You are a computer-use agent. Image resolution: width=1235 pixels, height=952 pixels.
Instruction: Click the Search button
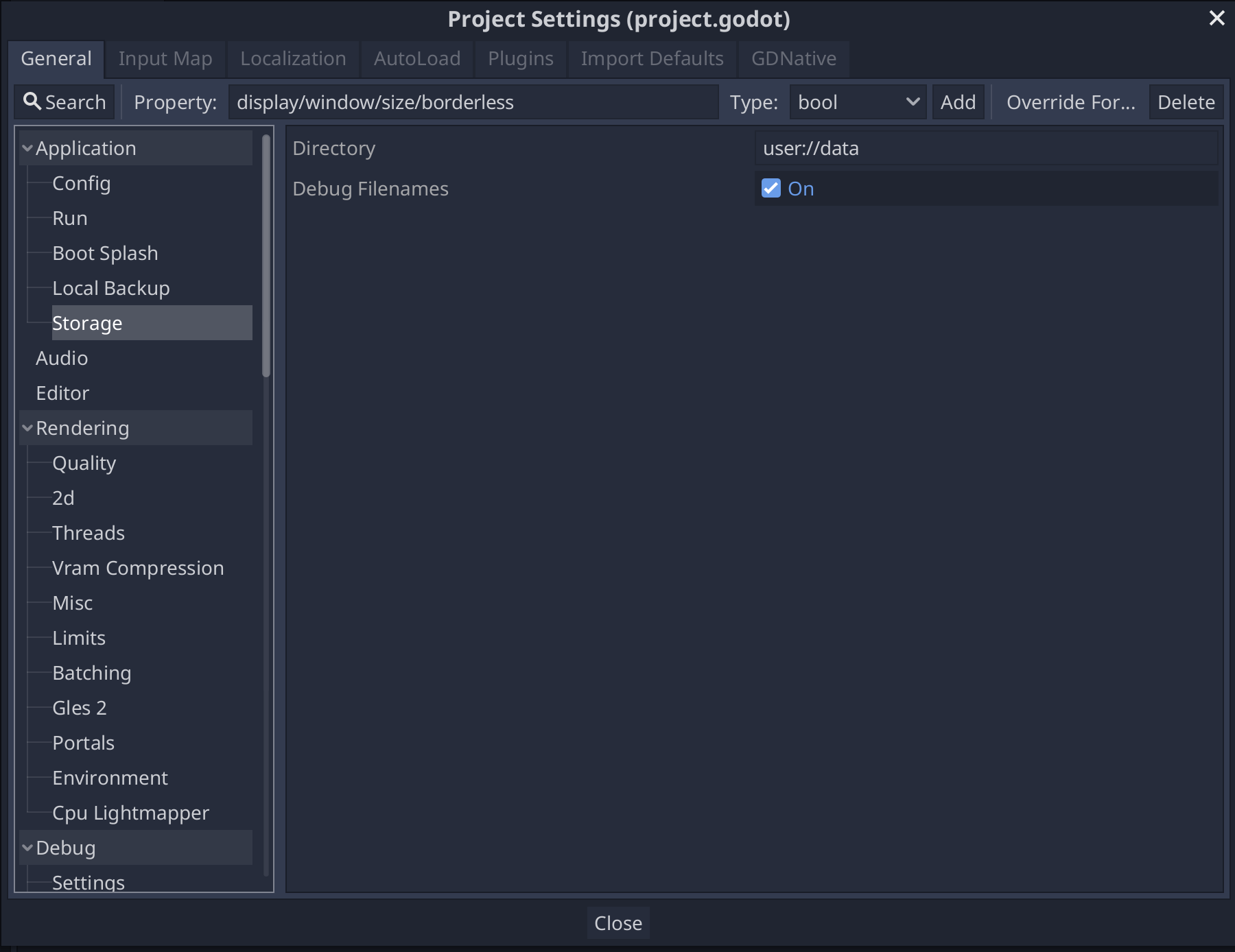tap(64, 102)
